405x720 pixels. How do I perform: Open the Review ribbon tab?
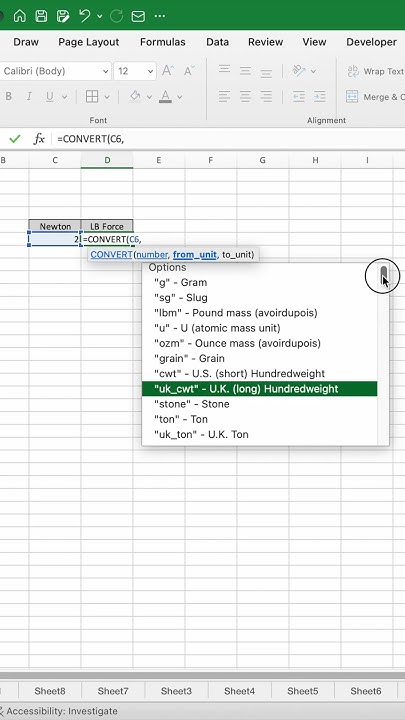click(x=265, y=42)
